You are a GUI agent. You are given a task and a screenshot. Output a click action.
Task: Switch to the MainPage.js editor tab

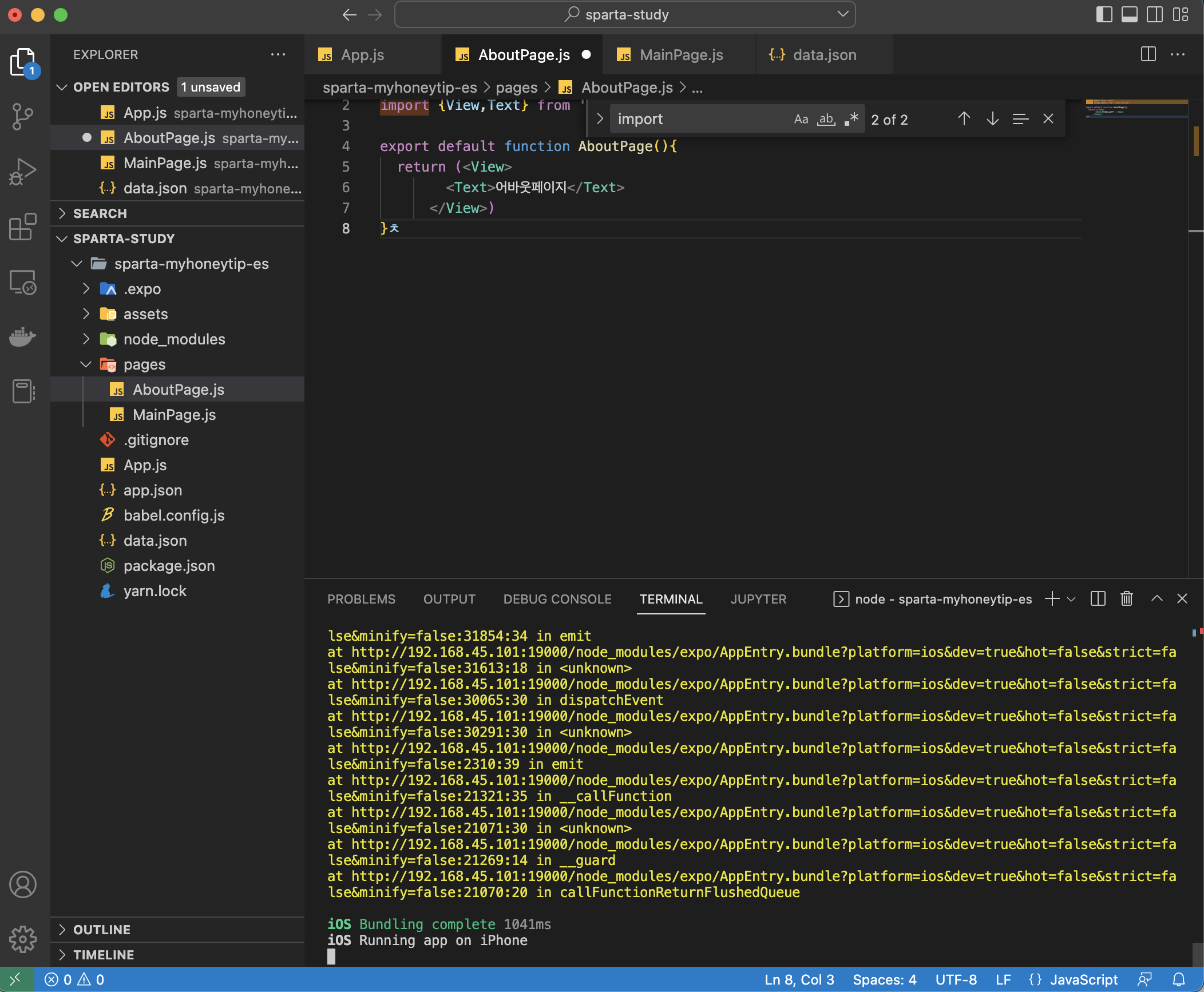click(x=680, y=54)
